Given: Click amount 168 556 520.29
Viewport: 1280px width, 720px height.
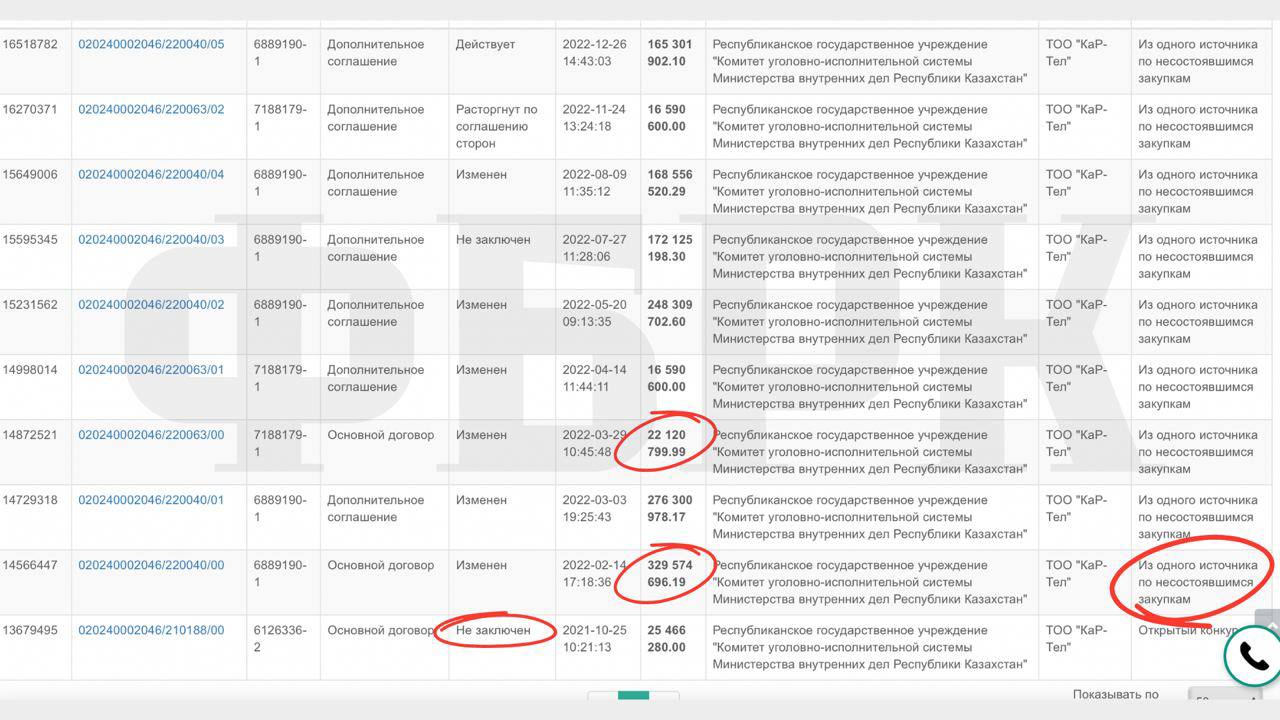Looking at the screenshot, I should click(670, 183).
